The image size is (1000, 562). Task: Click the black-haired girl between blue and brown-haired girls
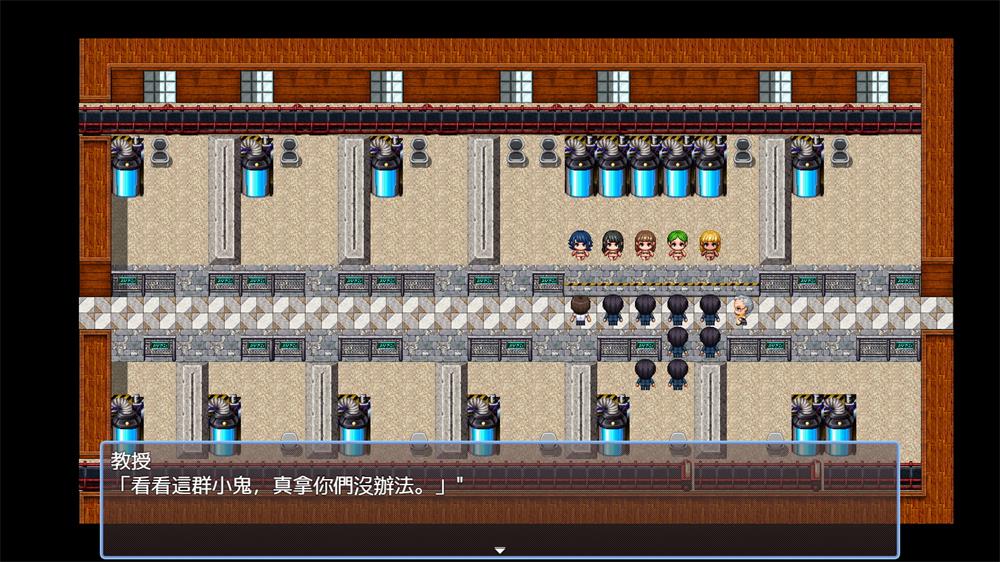[x=613, y=246]
